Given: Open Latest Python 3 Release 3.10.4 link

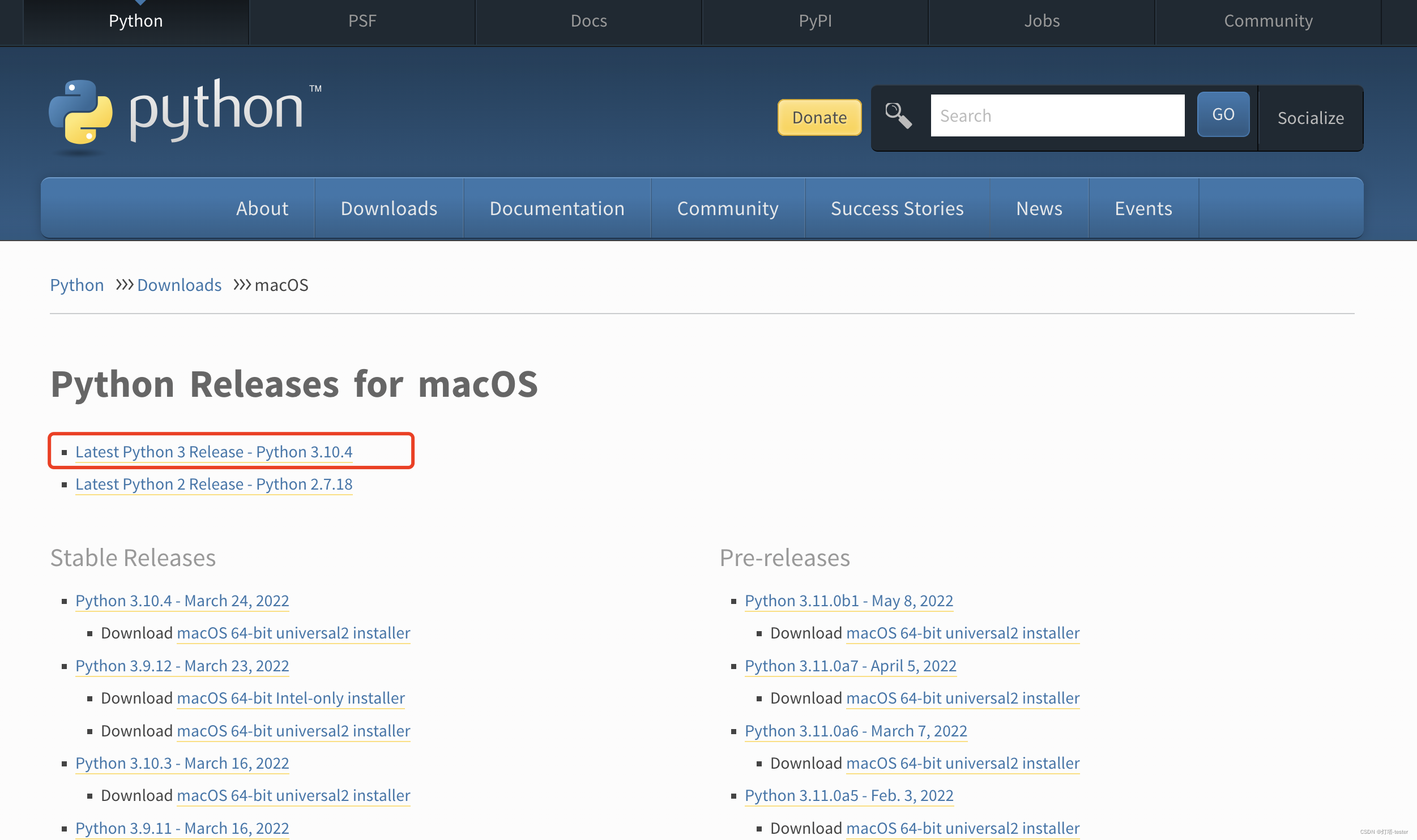Looking at the screenshot, I should pyautogui.click(x=214, y=452).
